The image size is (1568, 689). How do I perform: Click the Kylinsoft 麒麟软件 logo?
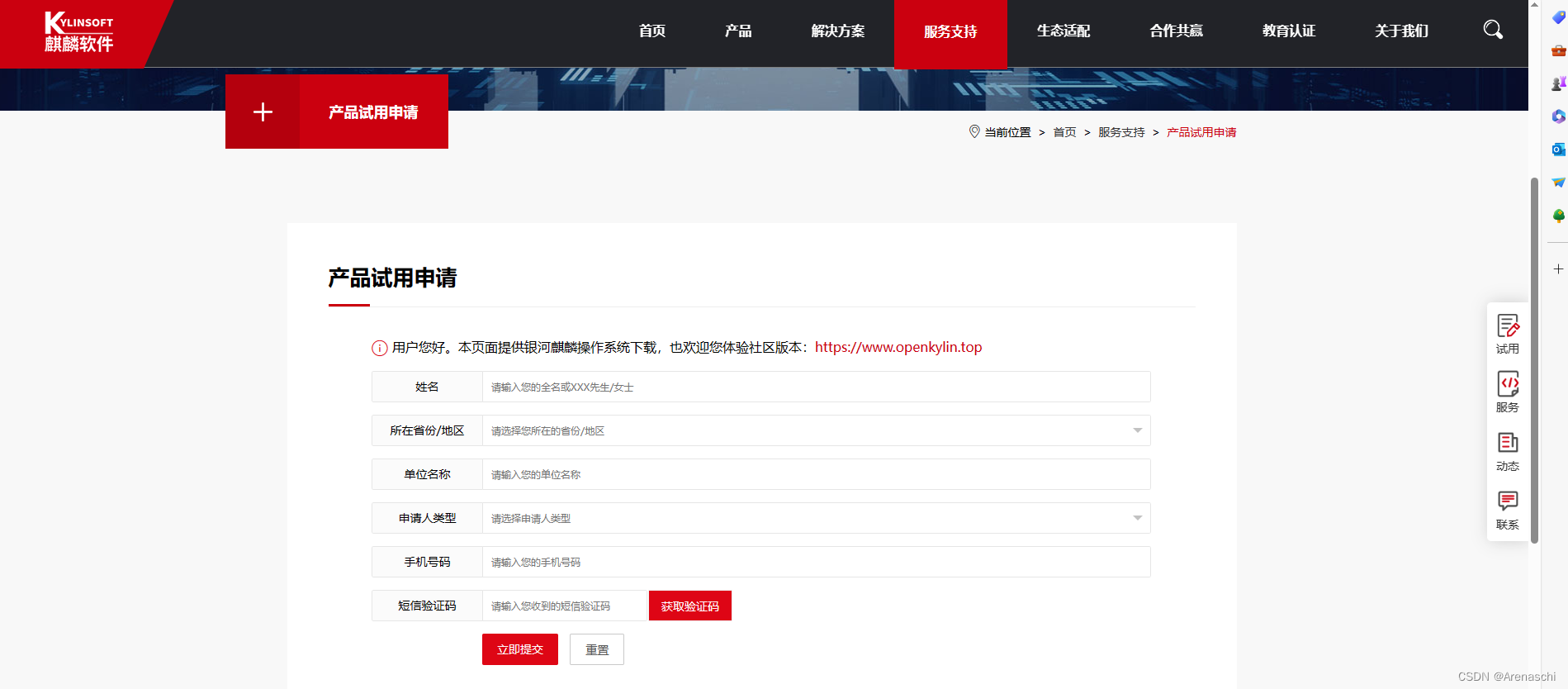point(79,33)
